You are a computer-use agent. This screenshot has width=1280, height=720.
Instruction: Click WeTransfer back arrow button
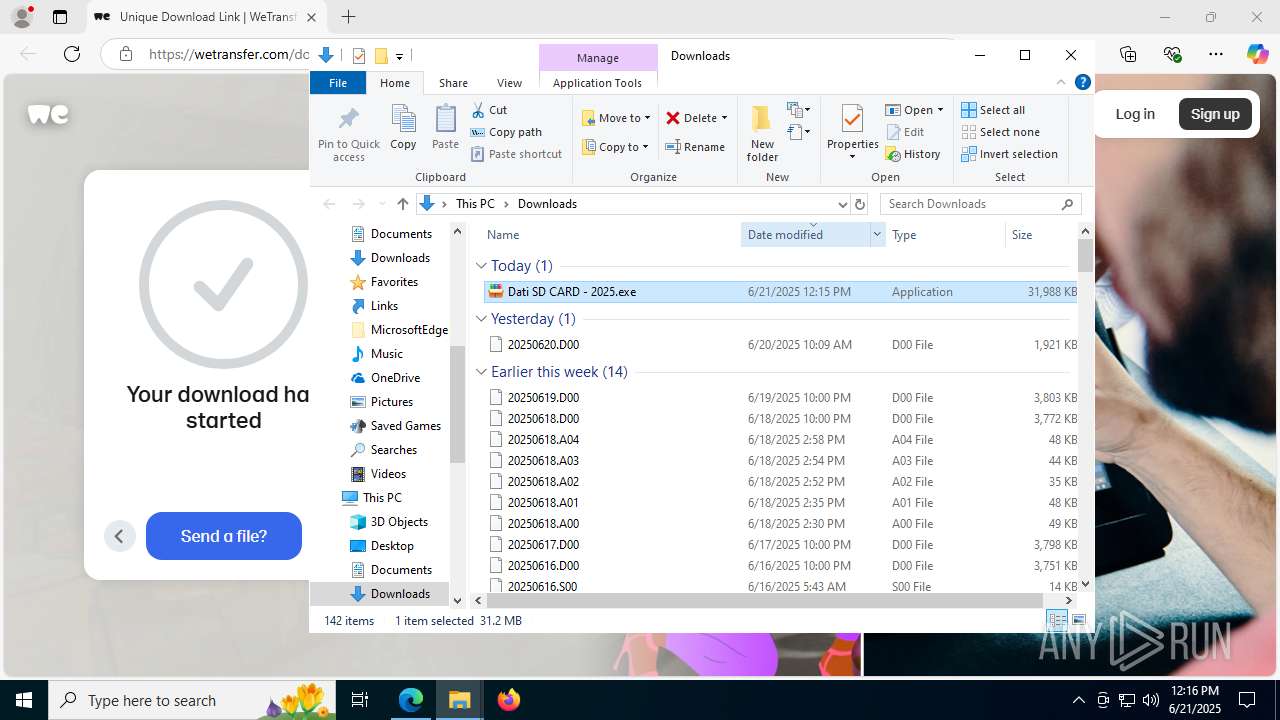click(x=119, y=536)
